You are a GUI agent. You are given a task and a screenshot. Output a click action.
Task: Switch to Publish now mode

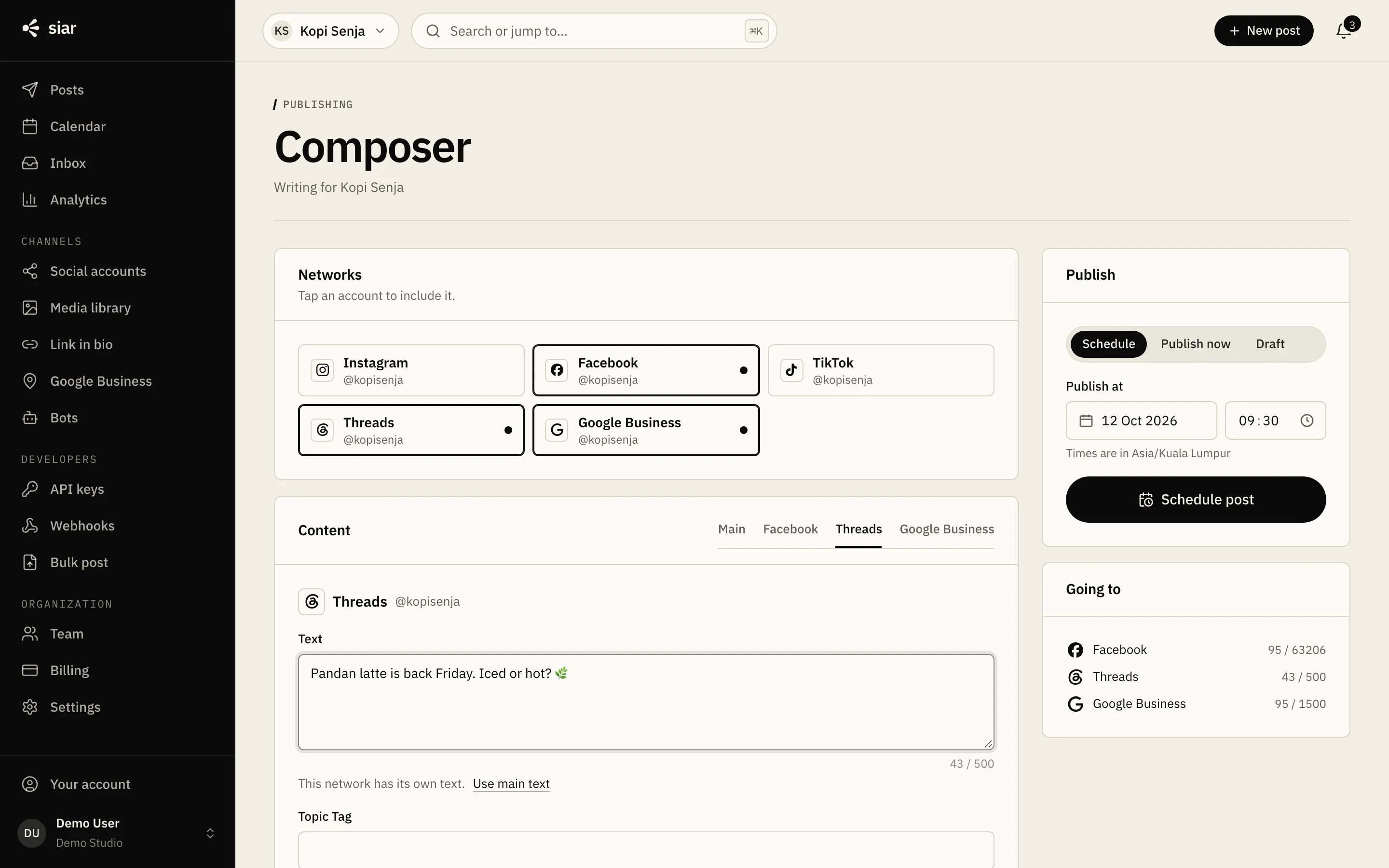click(1195, 344)
